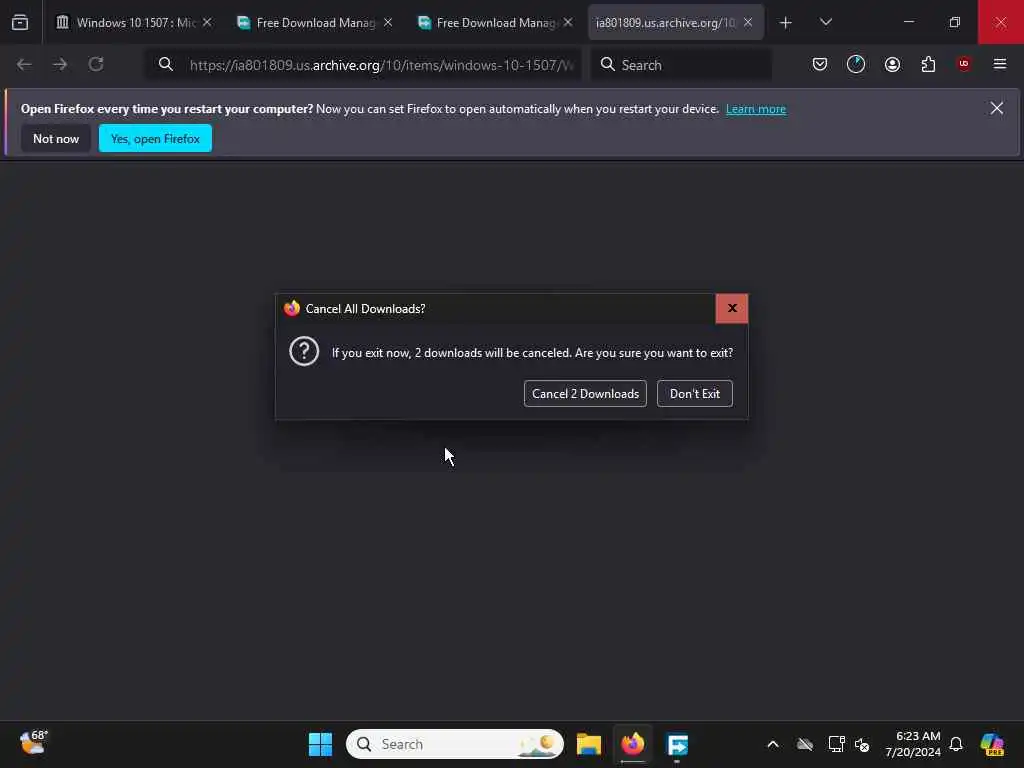Open the Firefox account menu
This screenshot has height=768, width=1024.
[x=892, y=64]
